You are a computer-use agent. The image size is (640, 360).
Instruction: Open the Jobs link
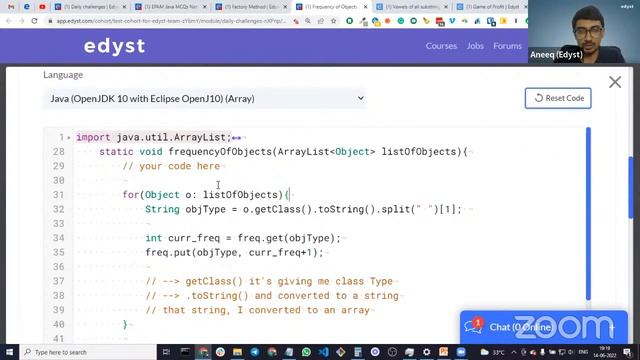(x=475, y=46)
